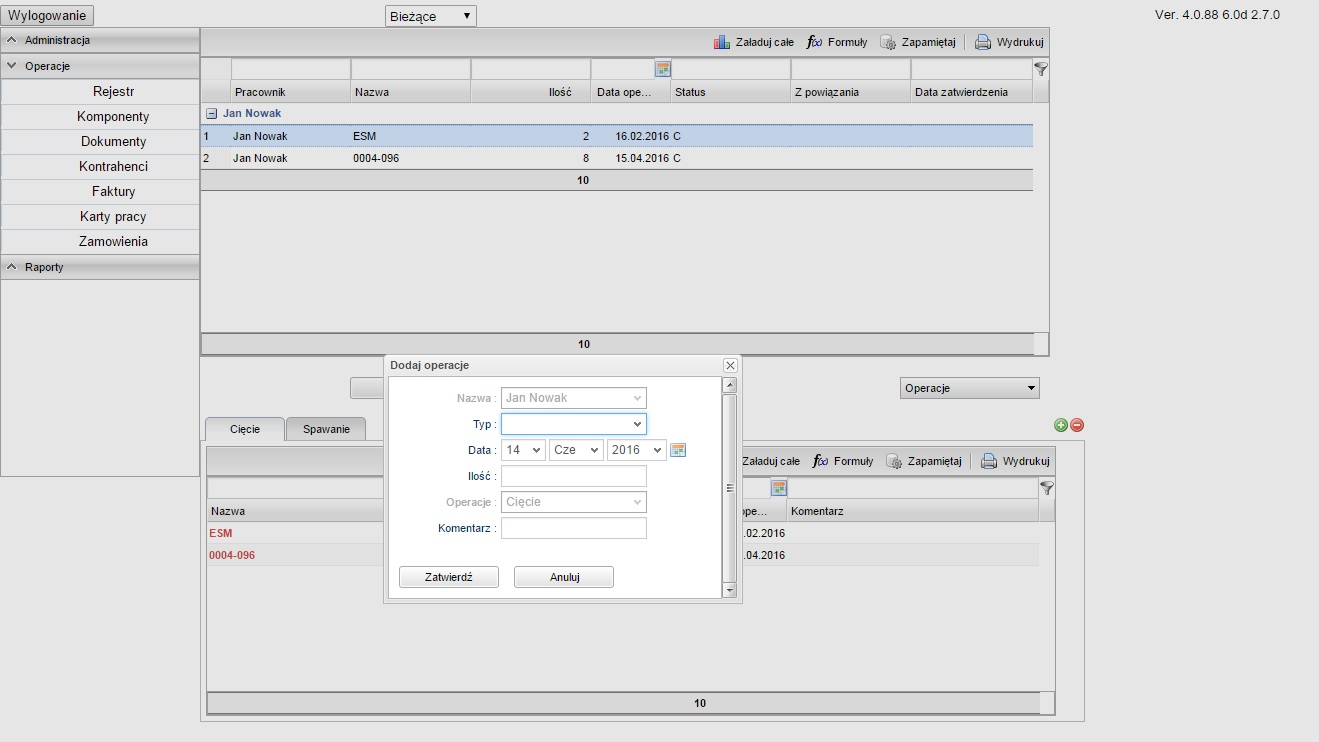Click Formuły in upper toolbar
The width and height of the screenshot is (1319, 742).
coord(837,42)
